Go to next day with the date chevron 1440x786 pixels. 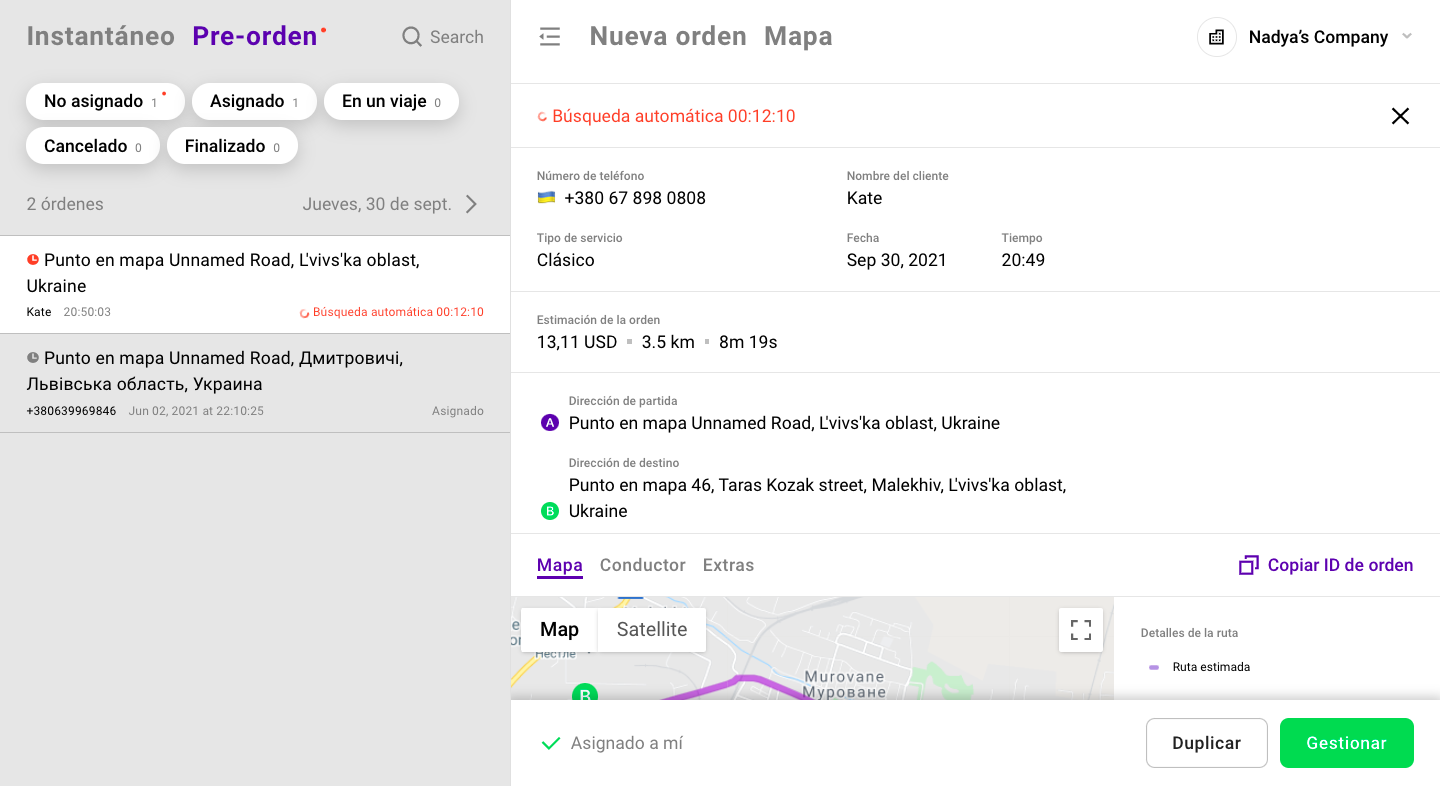coord(471,204)
